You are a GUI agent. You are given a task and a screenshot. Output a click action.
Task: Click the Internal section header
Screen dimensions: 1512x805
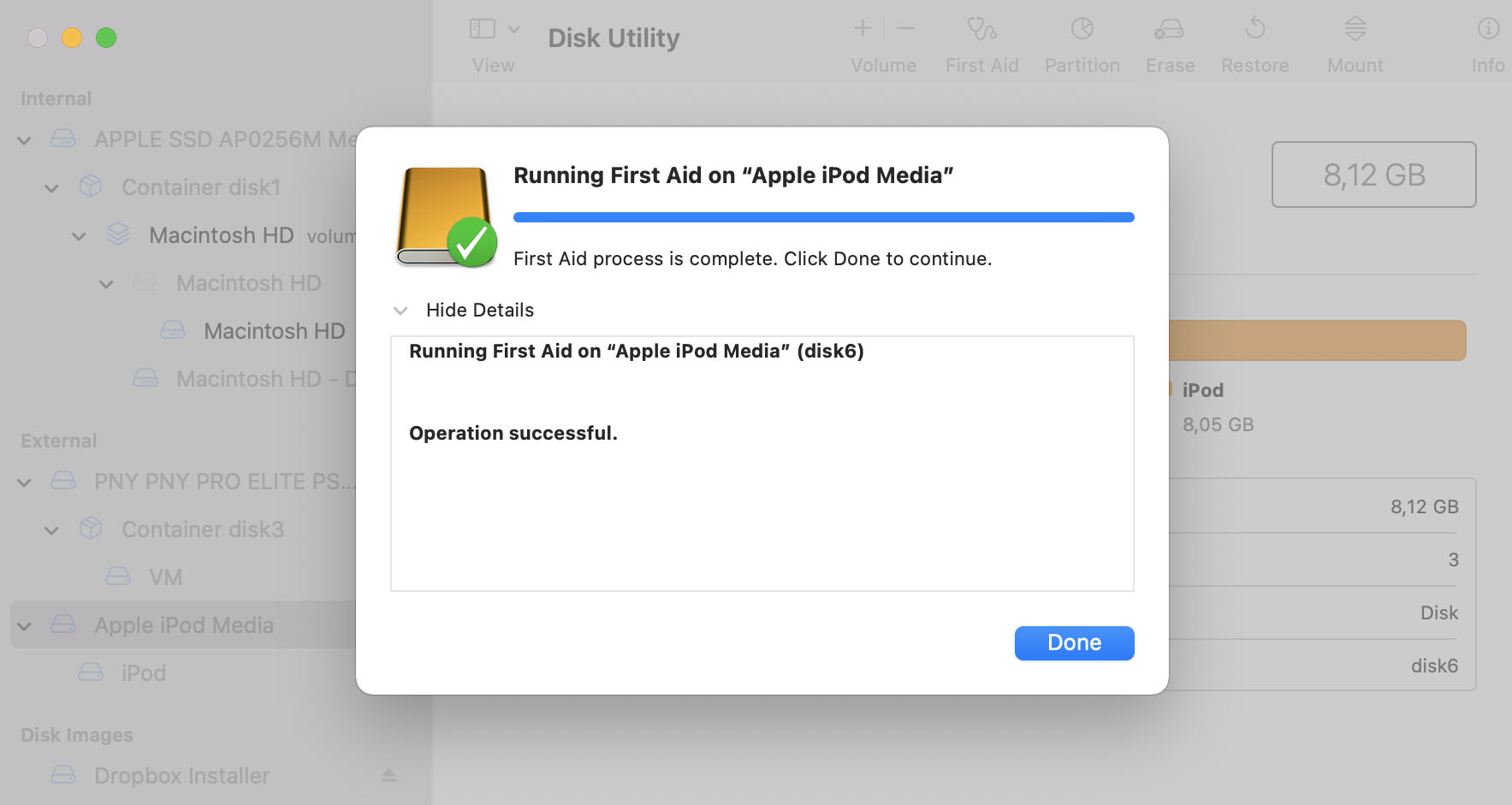tap(56, 98)
